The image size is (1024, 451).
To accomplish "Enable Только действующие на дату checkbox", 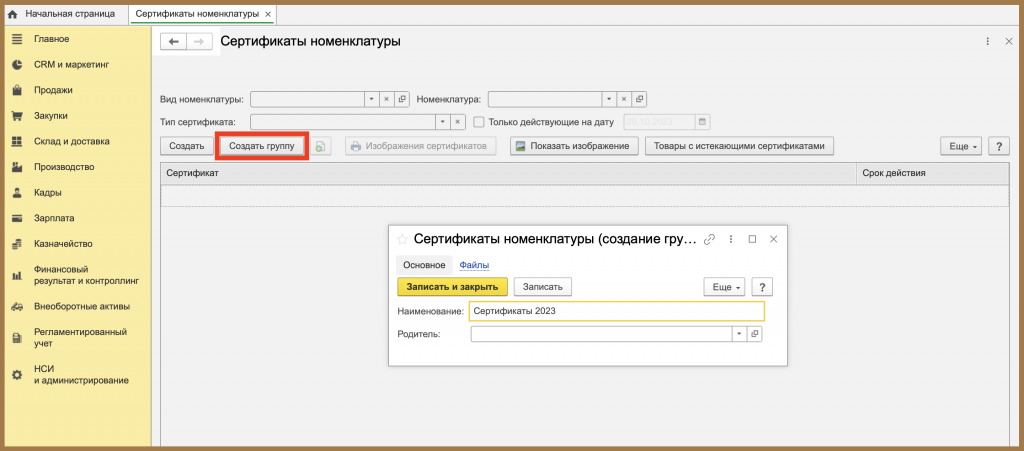I will (478, 122).
